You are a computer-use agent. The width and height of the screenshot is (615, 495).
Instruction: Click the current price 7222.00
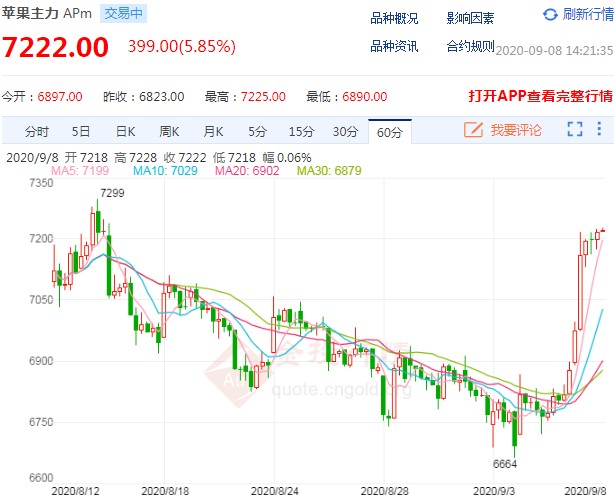click(55, 47)
